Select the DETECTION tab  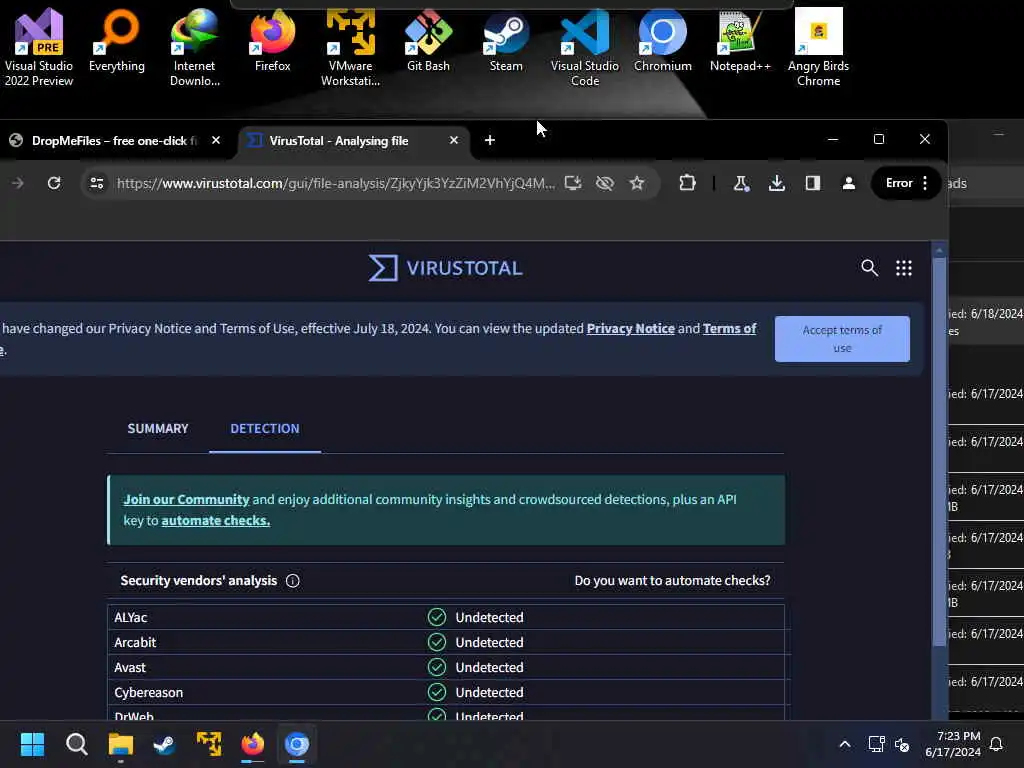click(x=264, y=428)
